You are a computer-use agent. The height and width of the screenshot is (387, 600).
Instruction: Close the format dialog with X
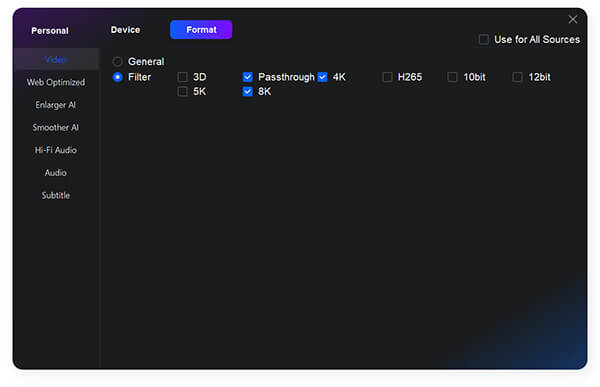pyautogui.click(x=572, y=20)
